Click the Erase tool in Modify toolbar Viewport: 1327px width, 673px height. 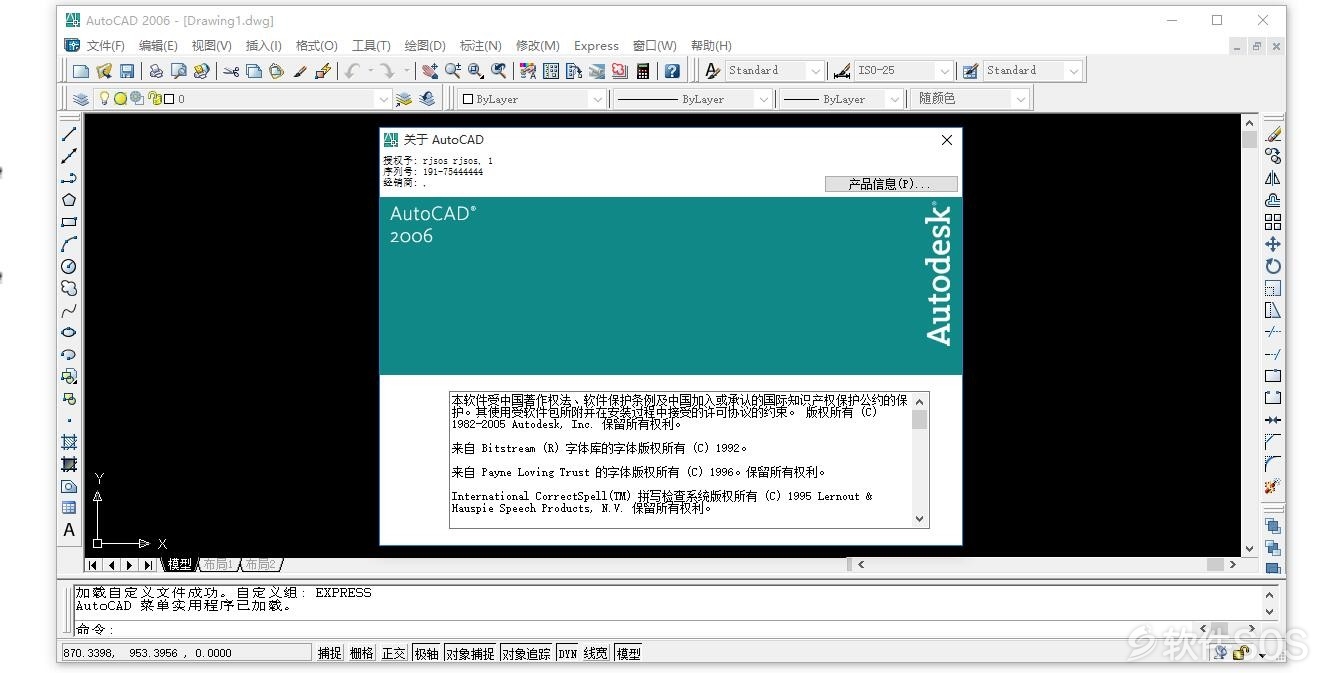coord(1273,134)
